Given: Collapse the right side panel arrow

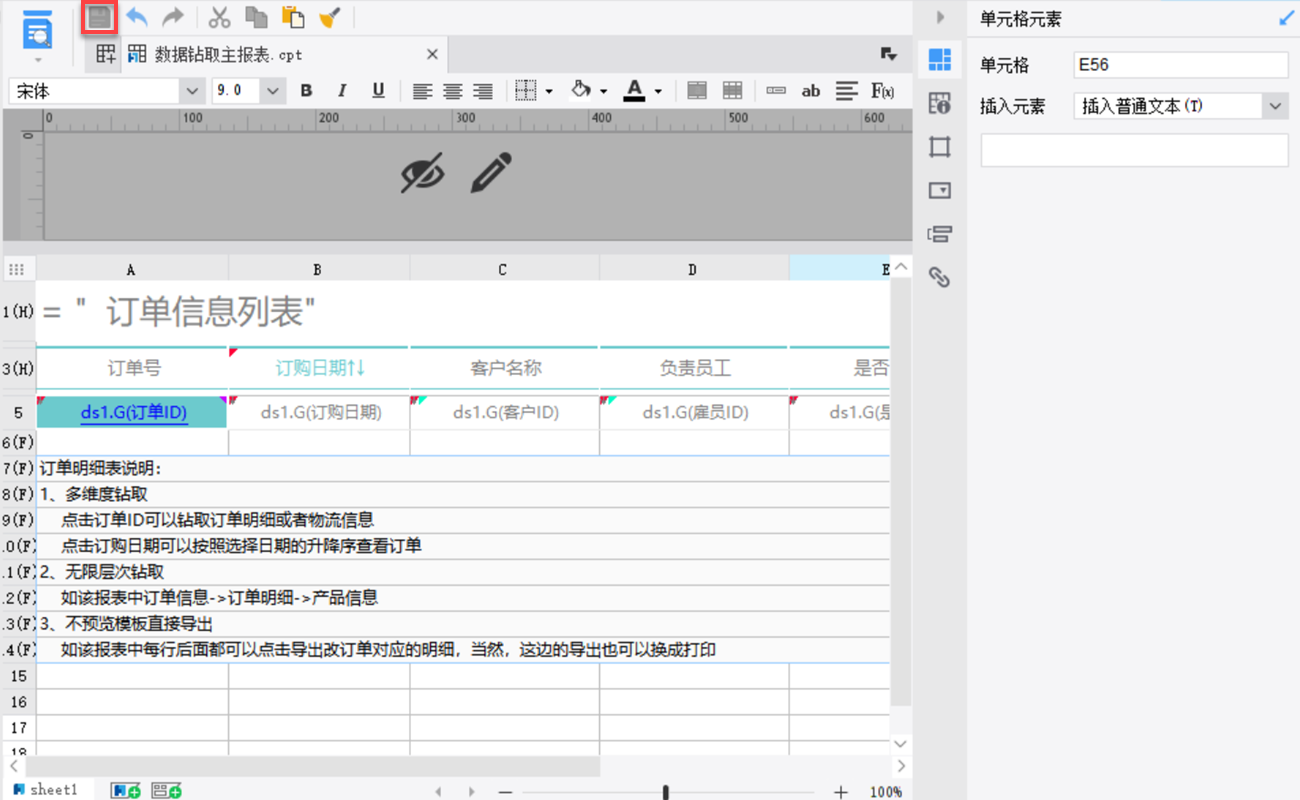Looking at the screenshot, I should click(x=940, y=18).
